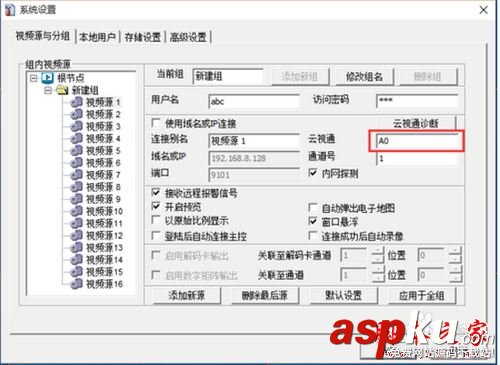Screen dimensions: 500x365
Task: Check 登陆后自动连接主控 option
Action: [156, 236]
